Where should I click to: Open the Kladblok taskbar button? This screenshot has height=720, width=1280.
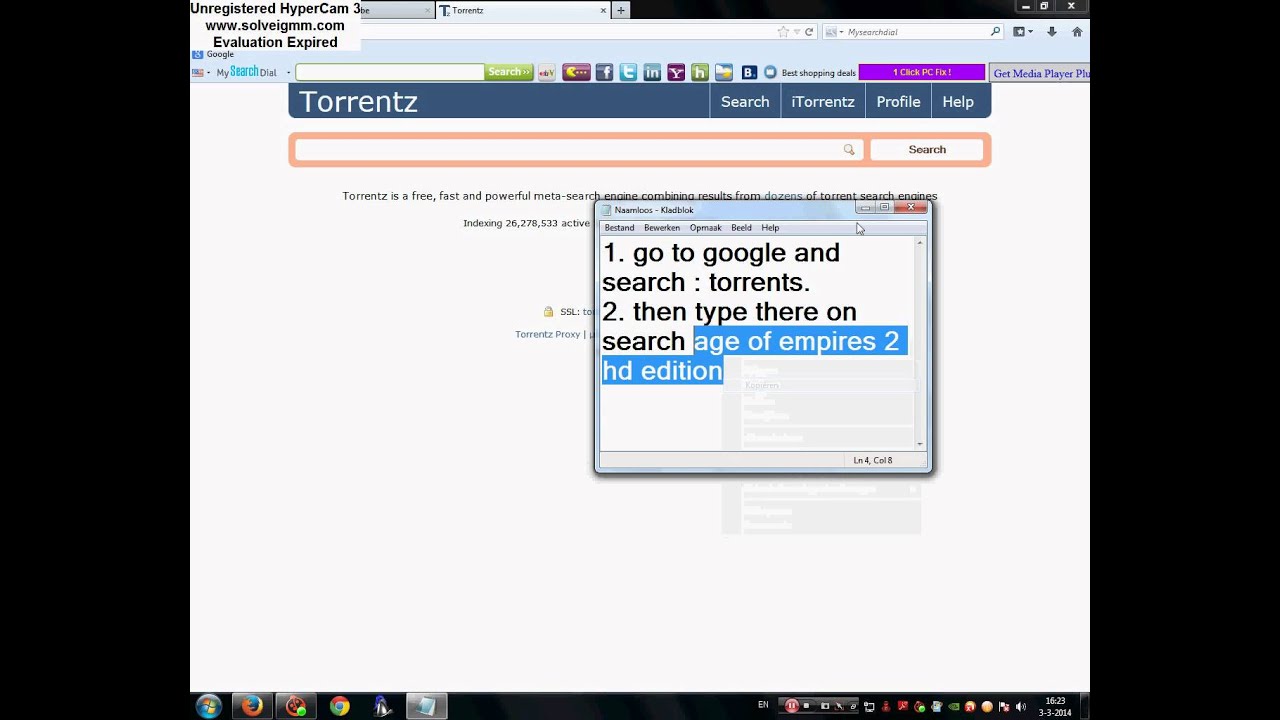pyautogui.click(x=425, y=706)
